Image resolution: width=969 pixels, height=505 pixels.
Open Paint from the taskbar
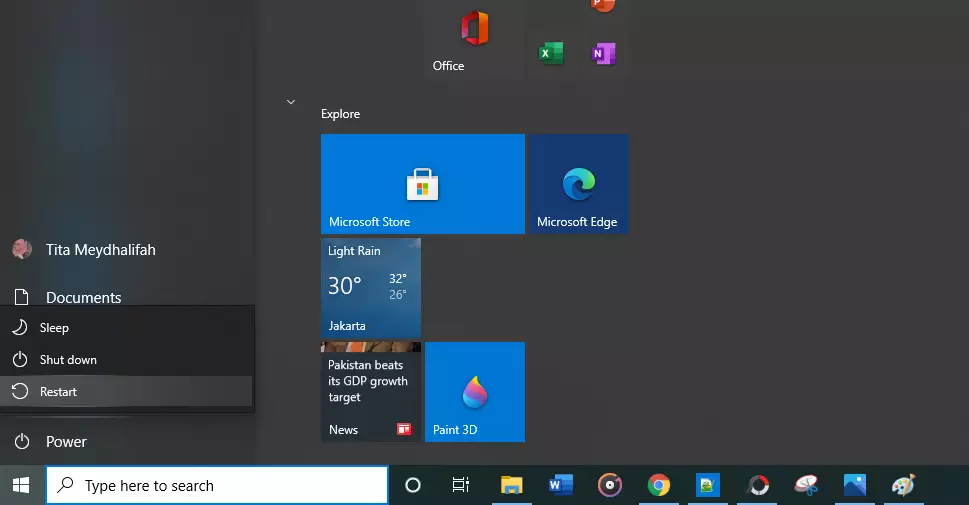(x=903, y=485)
